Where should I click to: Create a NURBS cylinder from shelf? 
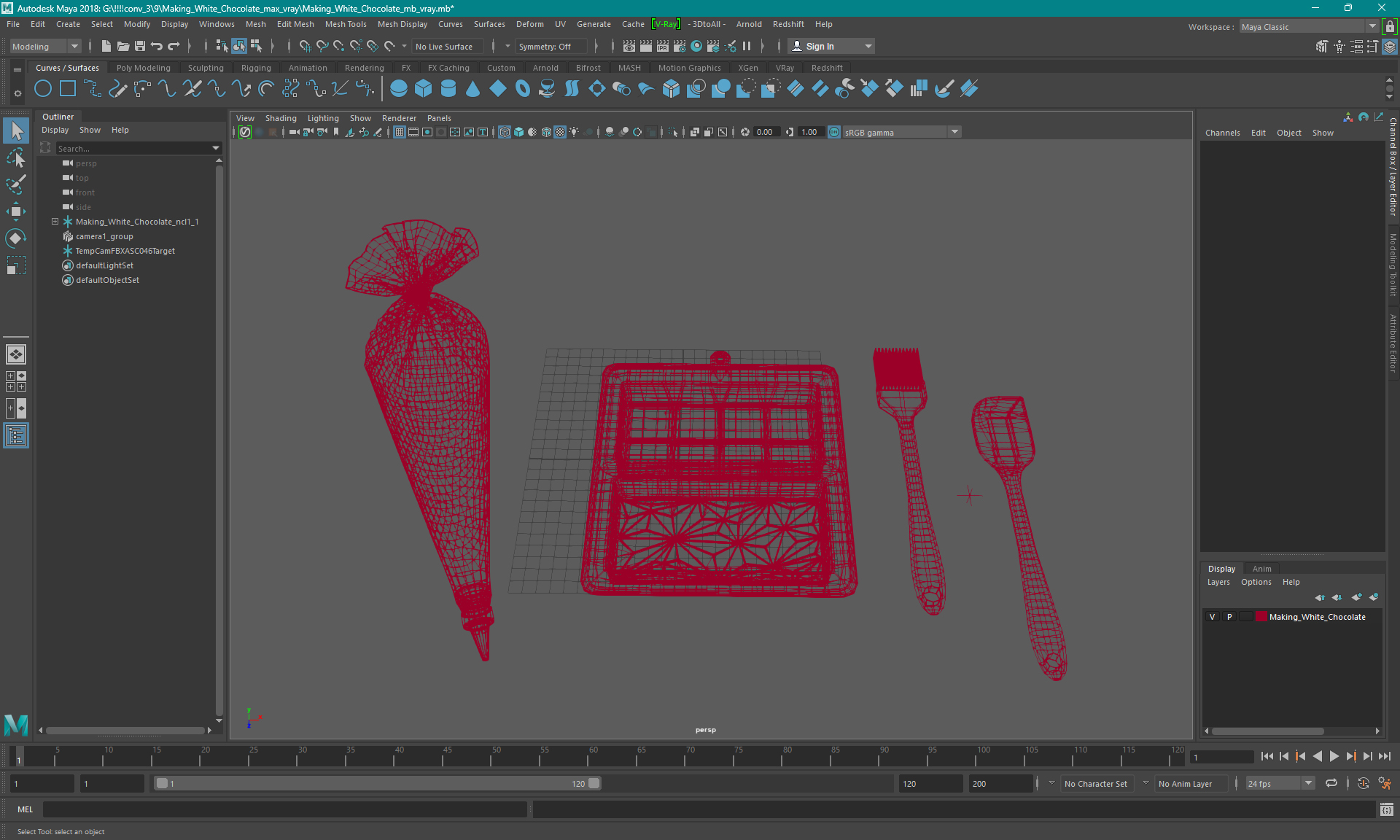(448, 89)
